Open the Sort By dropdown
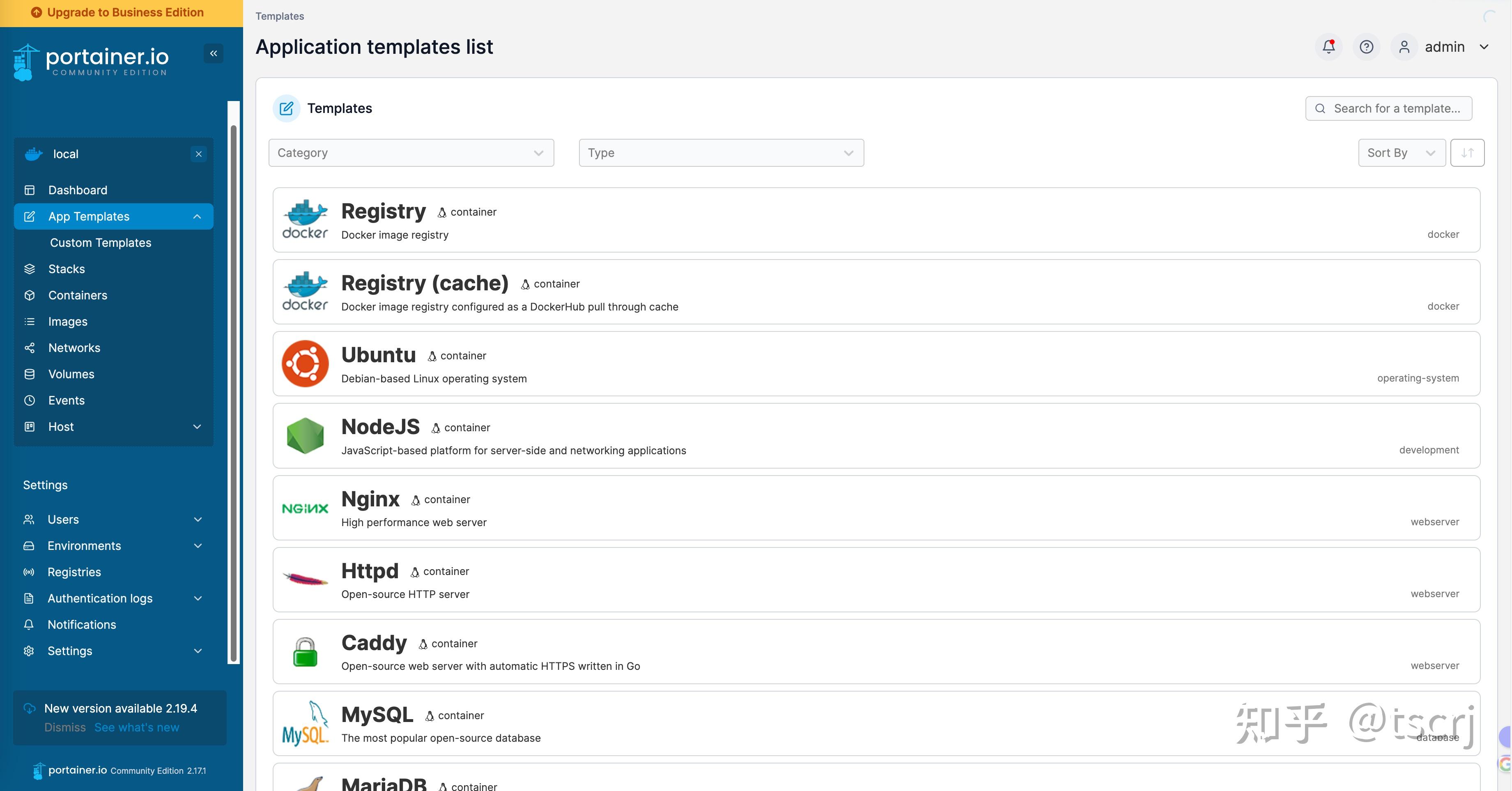Screen dimensions: 1512x791 (1402, 153)
